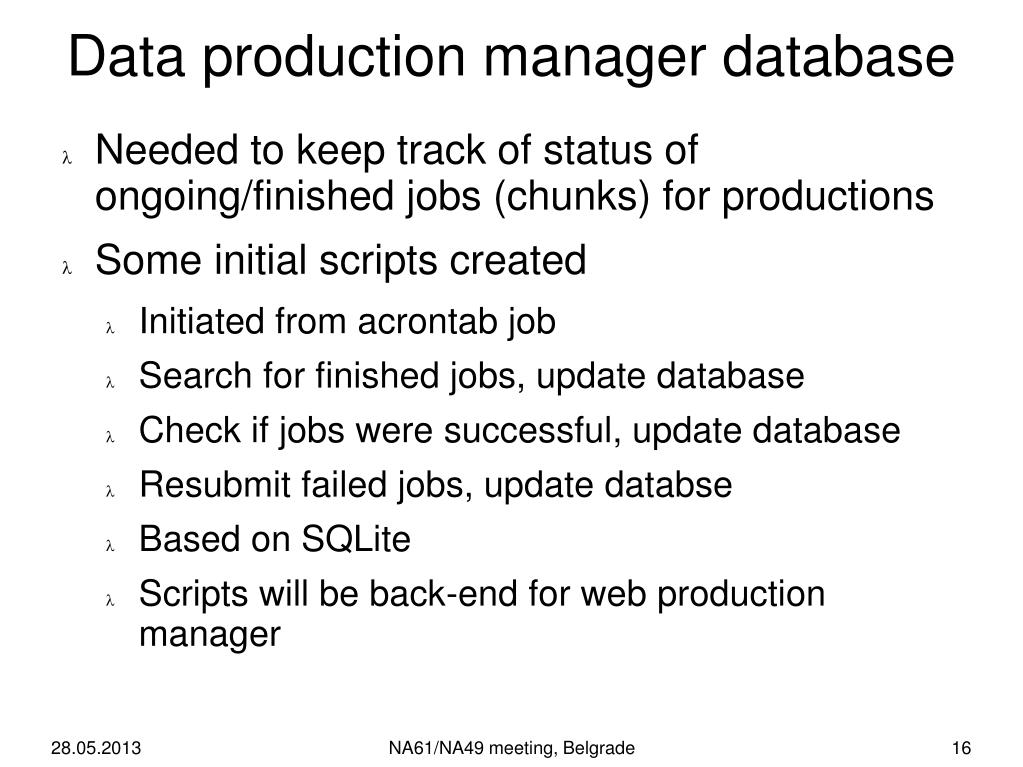The width and height of the screenshot is (1023, 767).
Task: Click the bullet marker before 'Search for finished jobs'
Action: (x=110, y=383)
